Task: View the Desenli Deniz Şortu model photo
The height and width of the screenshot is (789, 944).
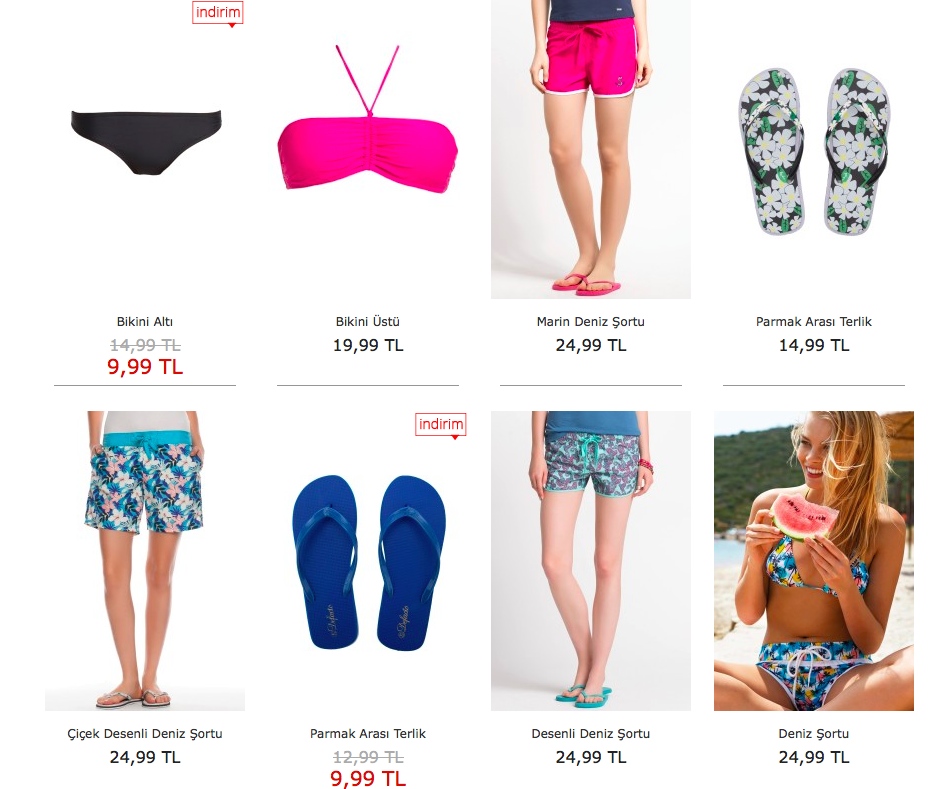Action: click(x=591, y=561)
